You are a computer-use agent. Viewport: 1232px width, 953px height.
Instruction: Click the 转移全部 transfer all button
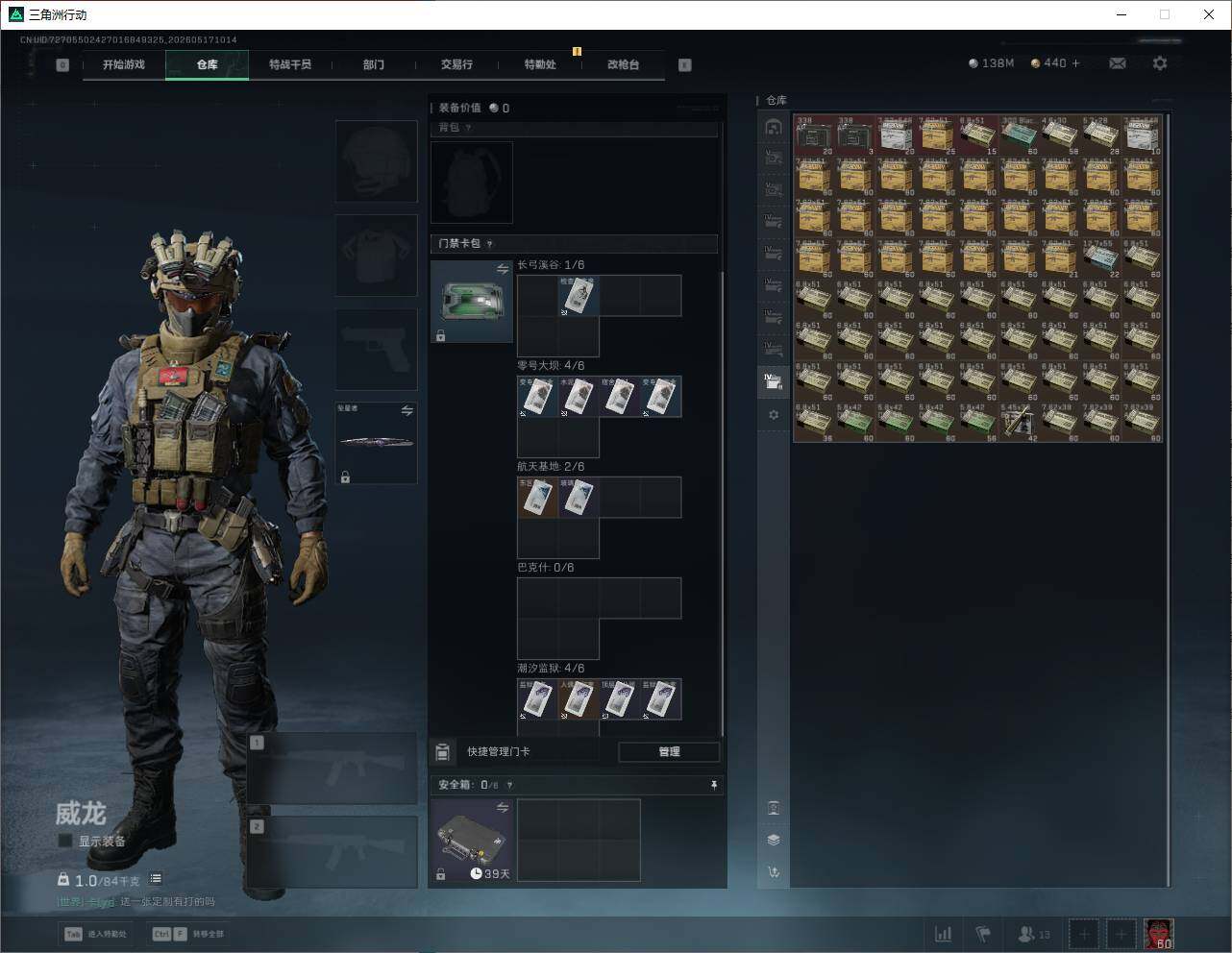[x=187, y=934]
